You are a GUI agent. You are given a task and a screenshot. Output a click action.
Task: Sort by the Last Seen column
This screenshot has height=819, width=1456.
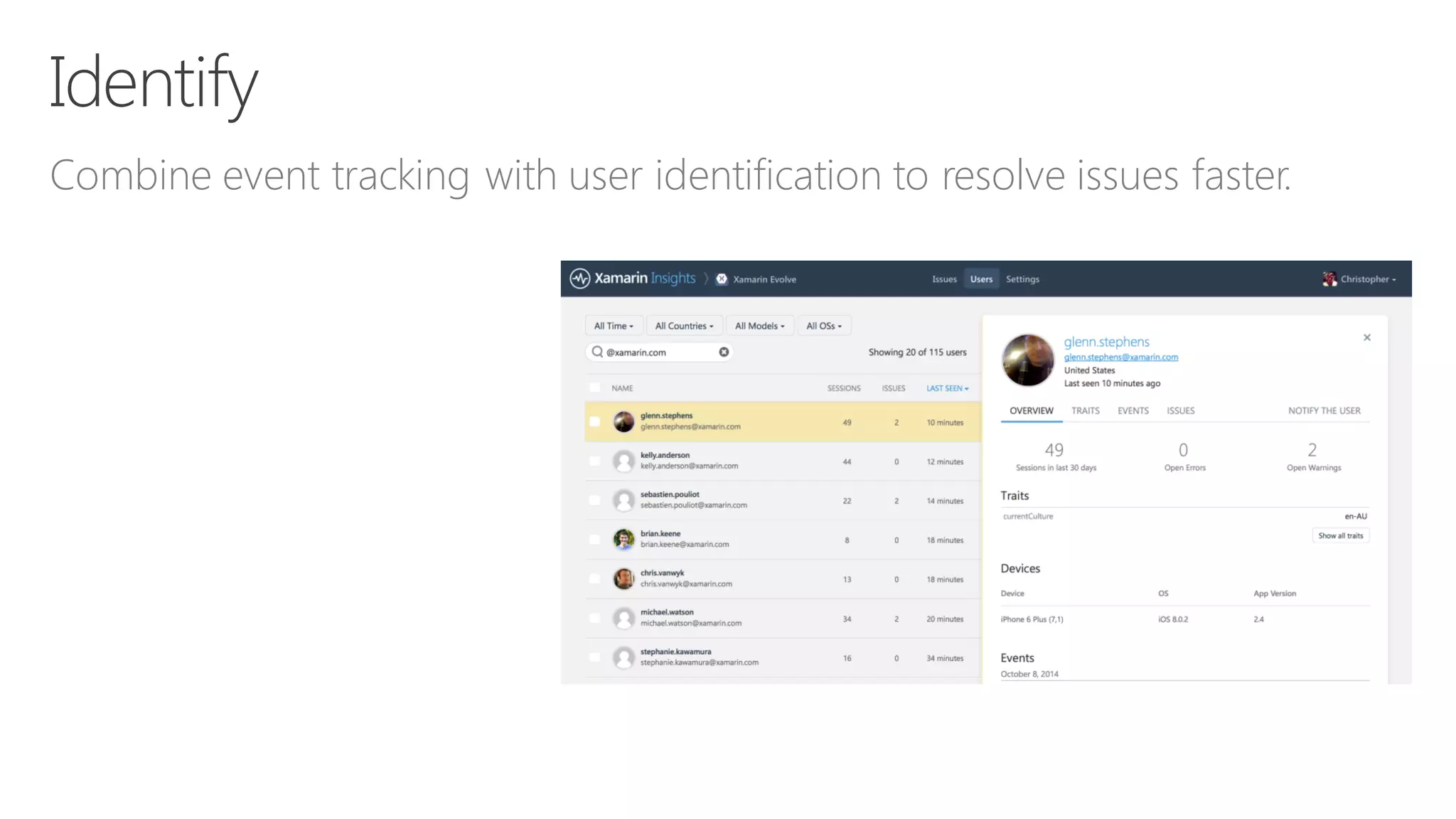(x=947, y=388)
